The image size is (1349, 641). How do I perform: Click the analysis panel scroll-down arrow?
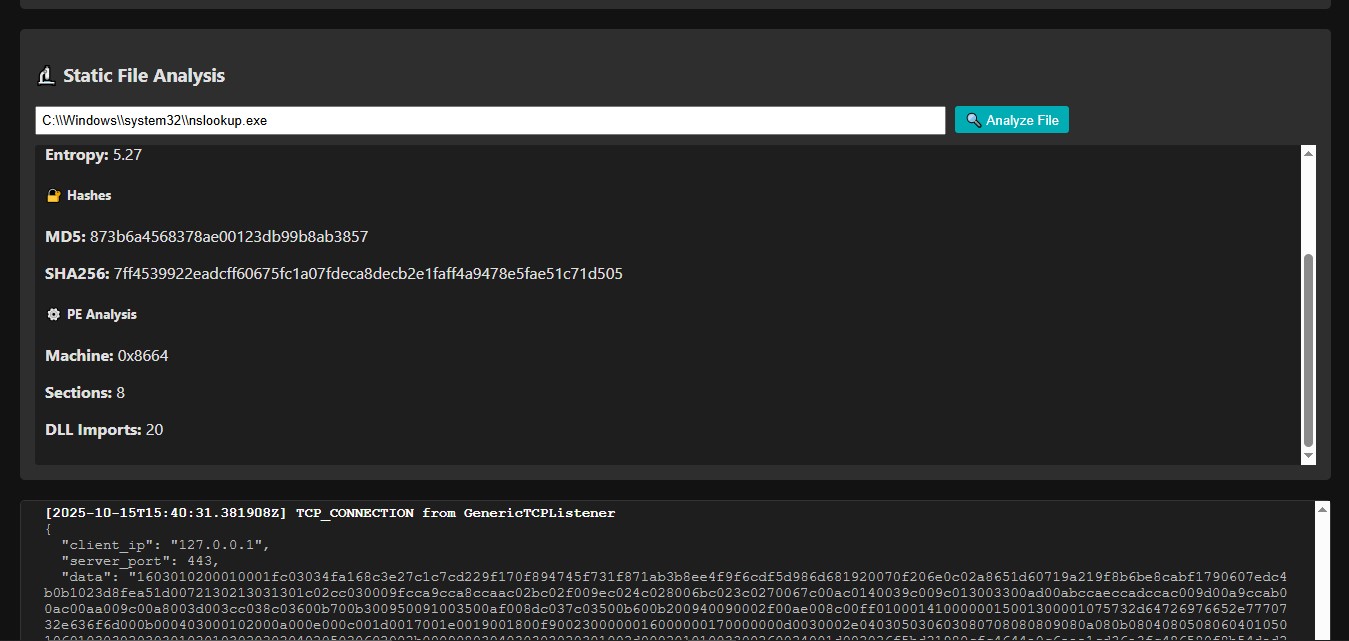[1308, 456]
